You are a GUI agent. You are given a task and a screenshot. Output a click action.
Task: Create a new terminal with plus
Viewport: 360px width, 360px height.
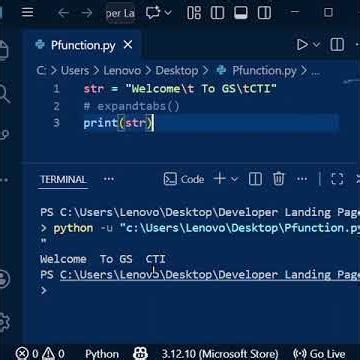click(219, 179)
